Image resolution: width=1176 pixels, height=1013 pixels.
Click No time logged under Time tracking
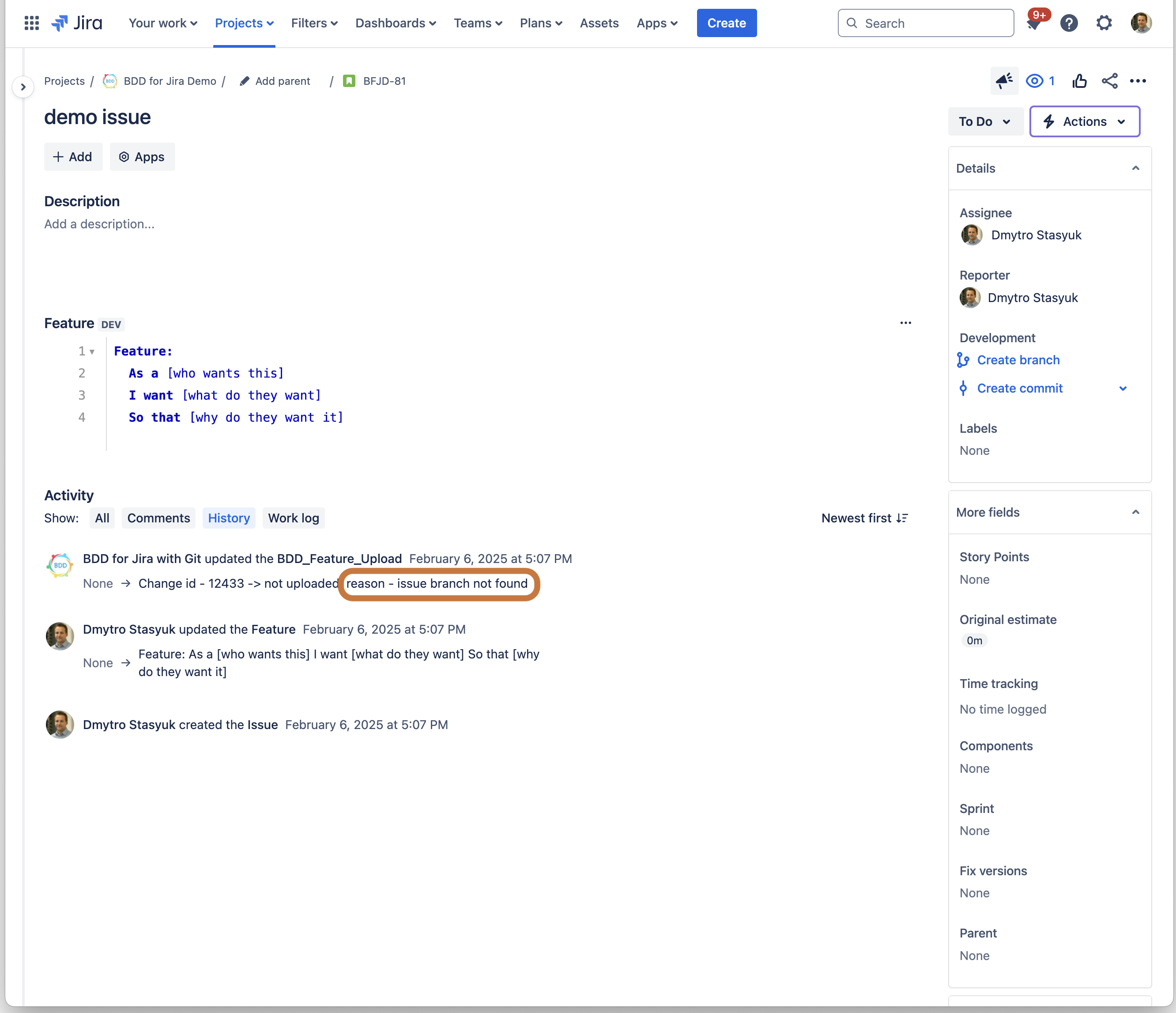click(1003, 709)
